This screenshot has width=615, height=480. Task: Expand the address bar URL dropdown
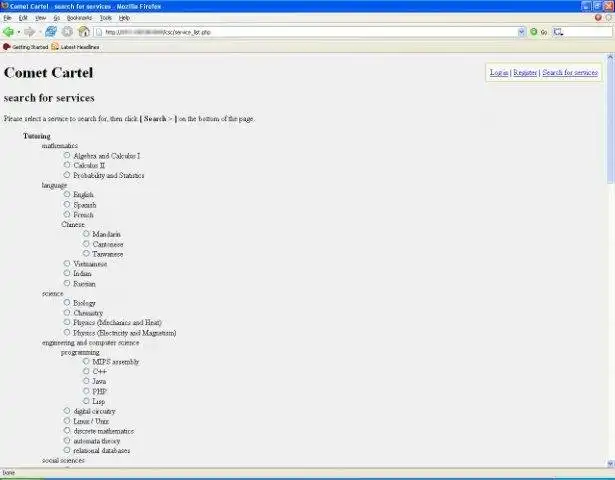(x=521, y=32)
